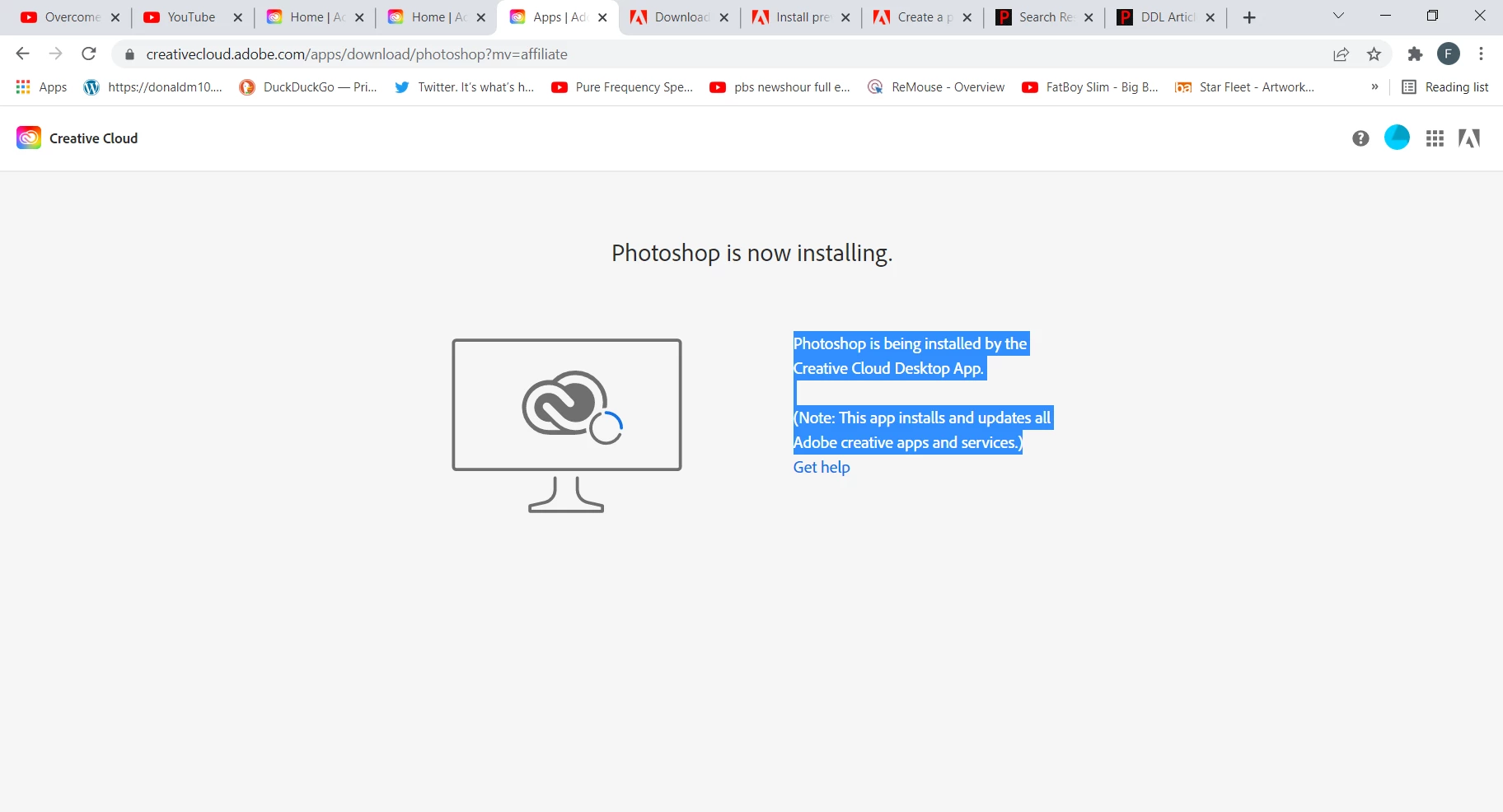Screen dimensions: 1503x812
Task: Open the Help question mark icon
Action: click(x=1360, y=138)
